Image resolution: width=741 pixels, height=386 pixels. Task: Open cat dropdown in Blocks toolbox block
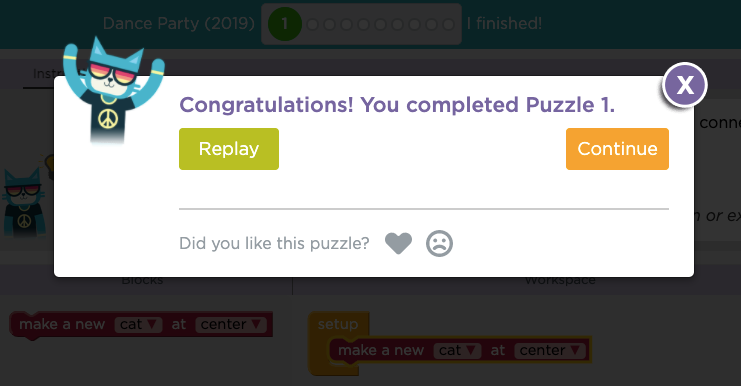click(138, 325)
